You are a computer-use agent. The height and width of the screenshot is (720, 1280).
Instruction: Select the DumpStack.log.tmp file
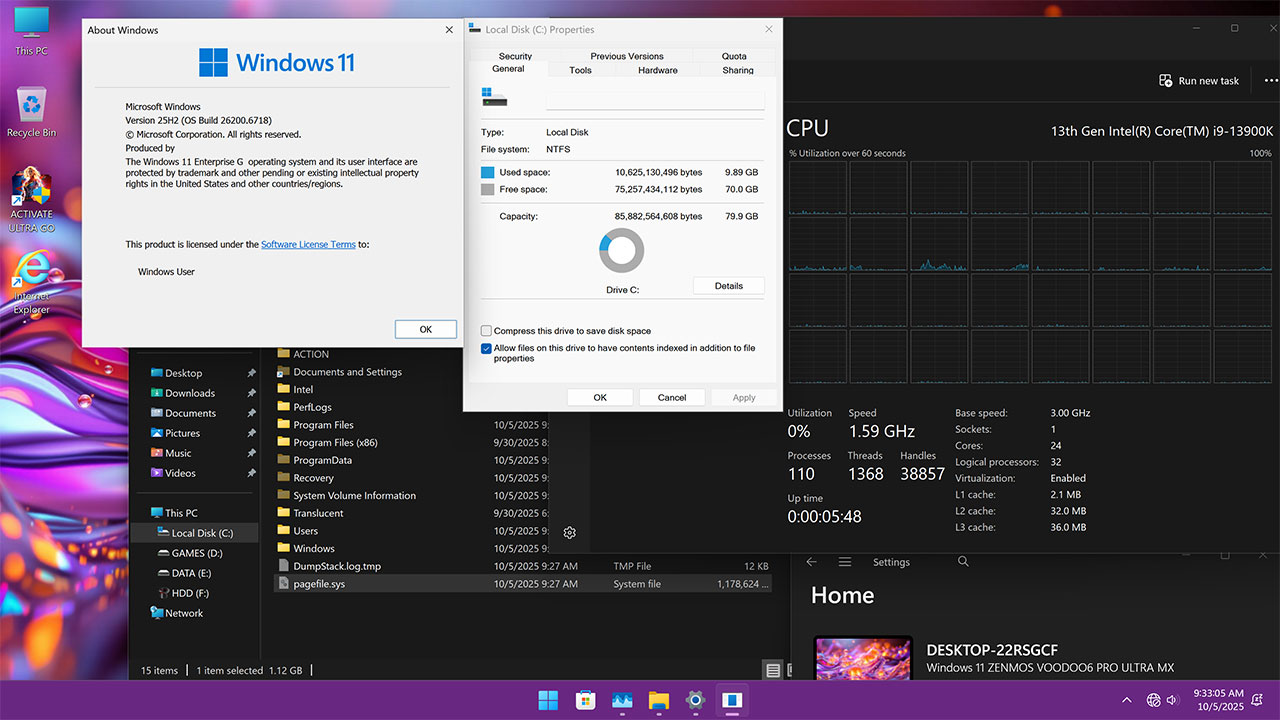[523, 566]
